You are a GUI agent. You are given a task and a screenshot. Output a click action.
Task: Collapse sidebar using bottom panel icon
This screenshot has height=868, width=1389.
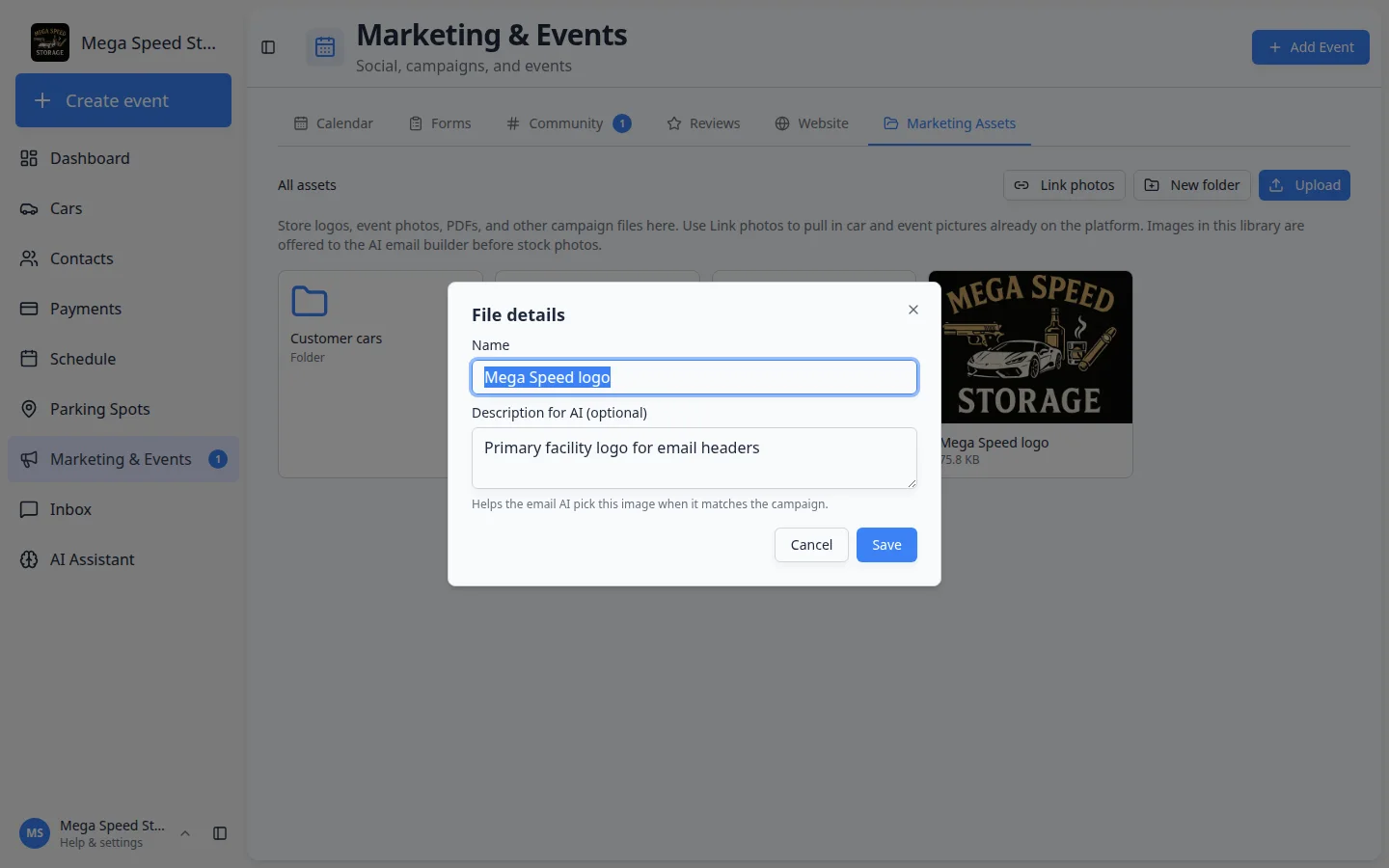tap(220, 833)
